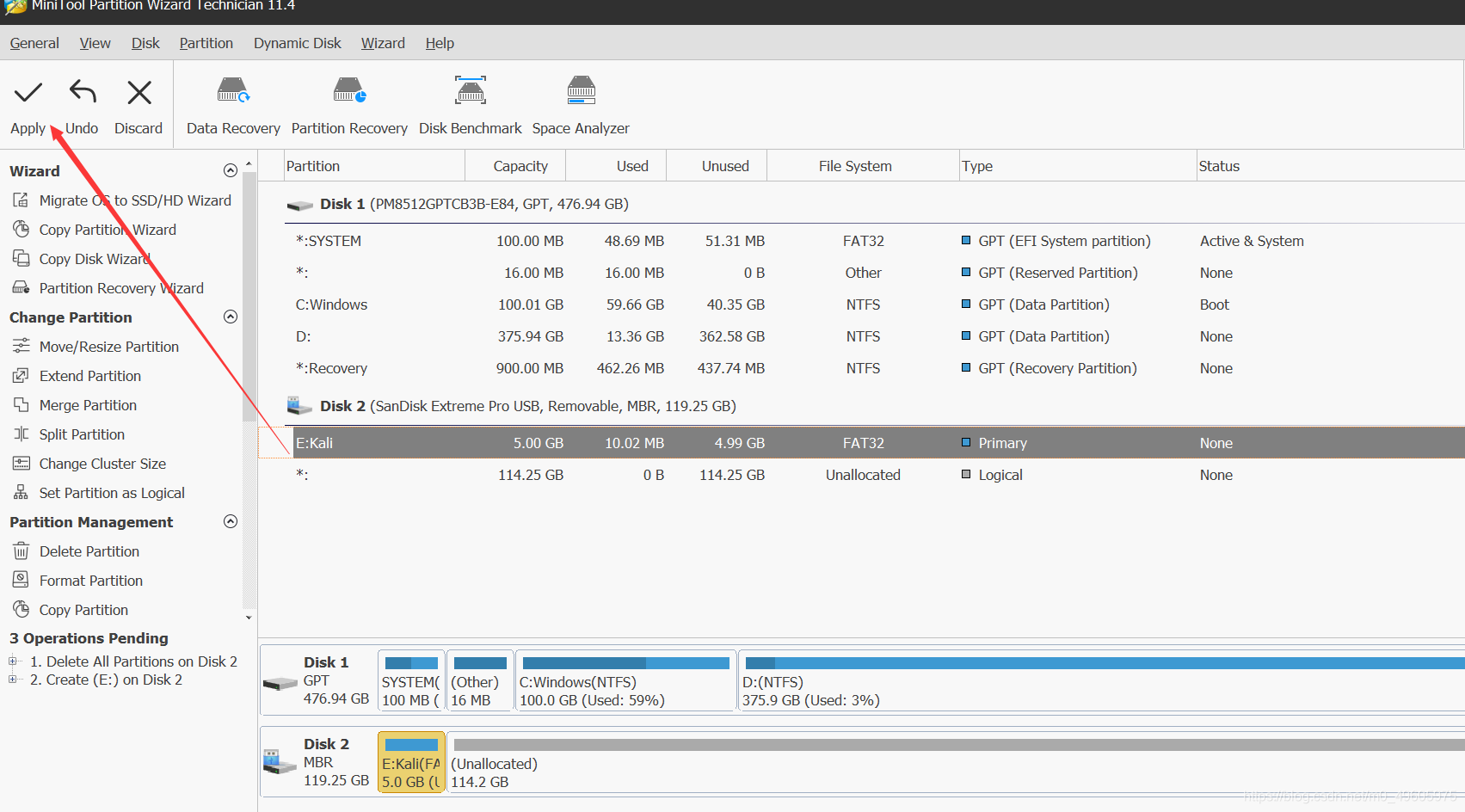Sort by Type column header
Viewport: 1465px width, 812px height.
click(1078, 166)
